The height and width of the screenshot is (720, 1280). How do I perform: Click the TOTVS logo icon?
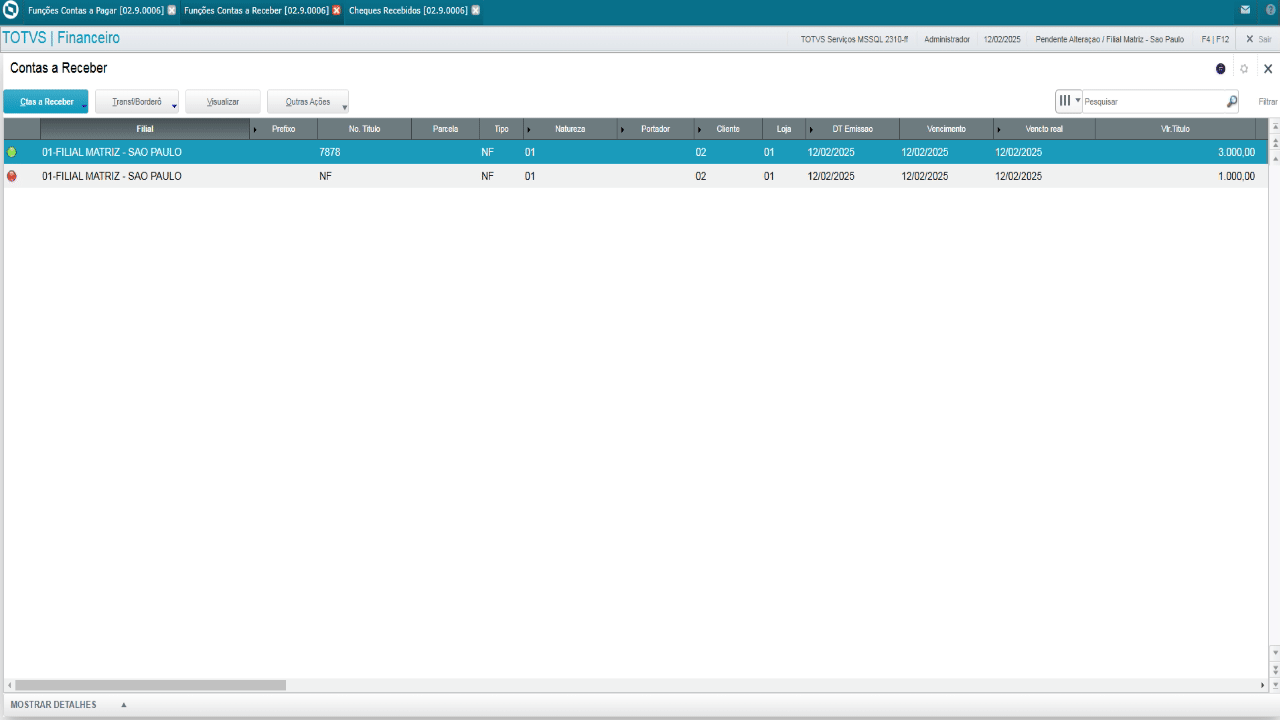tap(11, 10)
